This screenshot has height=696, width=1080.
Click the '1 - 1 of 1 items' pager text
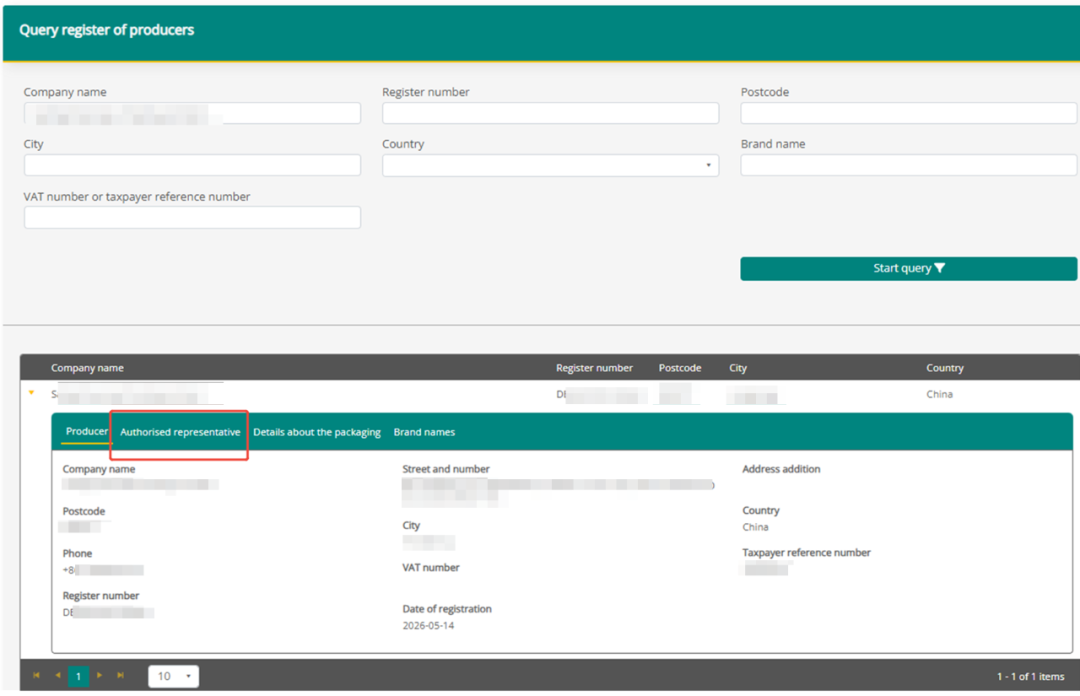click(x=1030, y=677)
